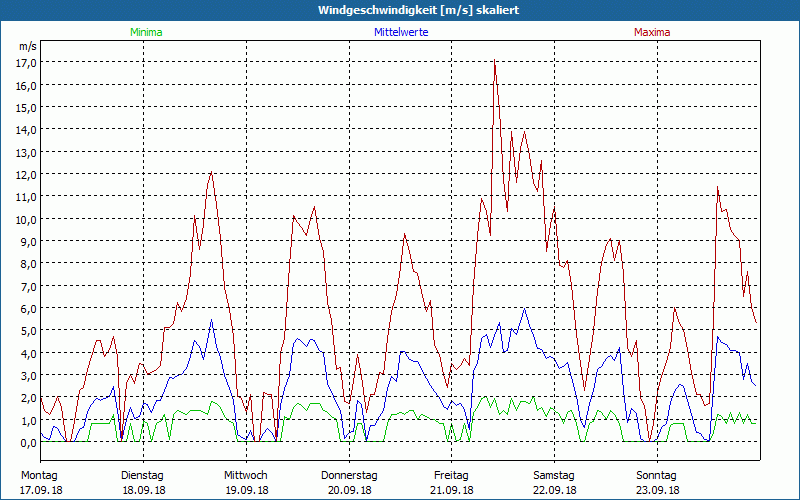Image resolution: width=800 pixels, height=500 pixels.
Task: Click the red maxima peak at 17 m/s
Action: pos(494,61)
